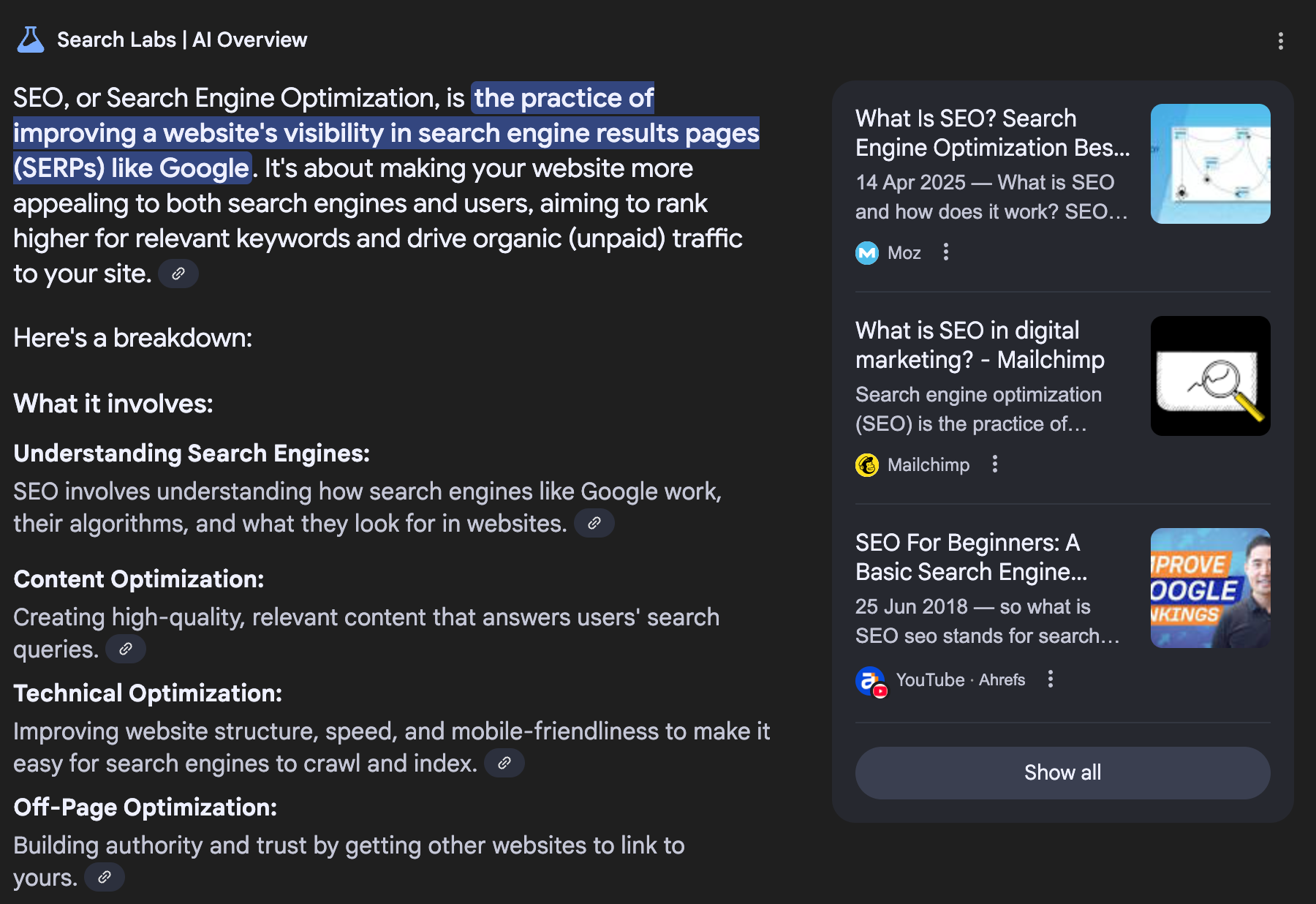Open the AI Overview three-dot options menu
This screenshot has width=1316, height=904.
(x=1280, y=41)
